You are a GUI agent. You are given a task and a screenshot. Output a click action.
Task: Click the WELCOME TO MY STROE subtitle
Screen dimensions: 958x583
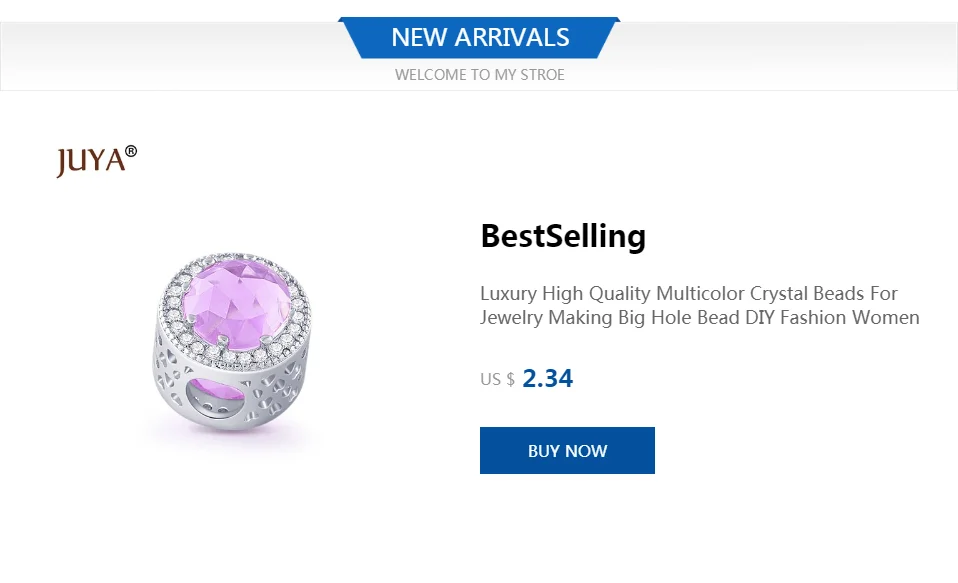click(x=480, y=75)
